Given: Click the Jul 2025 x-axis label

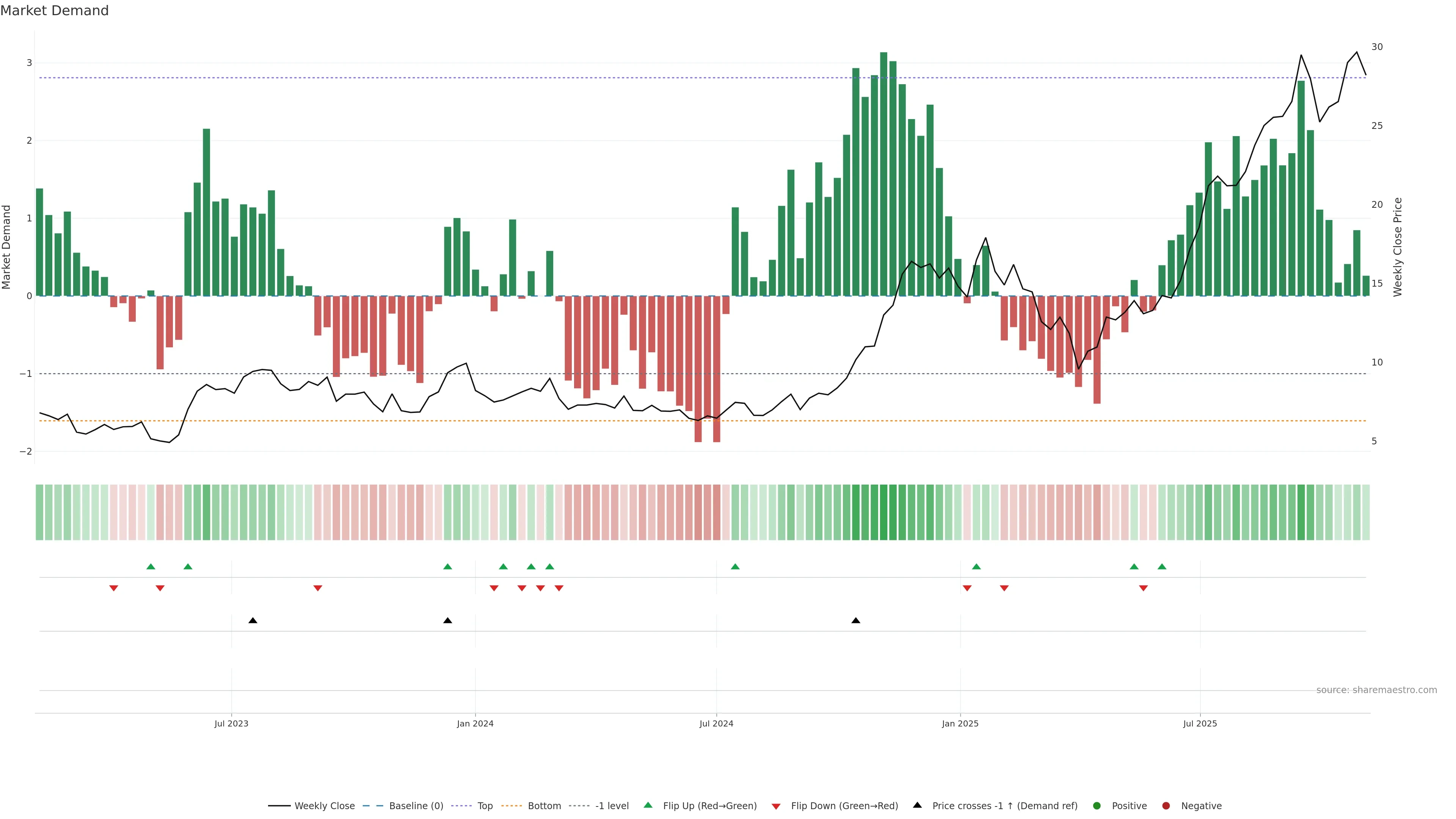Looking at the screenshot, I should pos(1200,723).
